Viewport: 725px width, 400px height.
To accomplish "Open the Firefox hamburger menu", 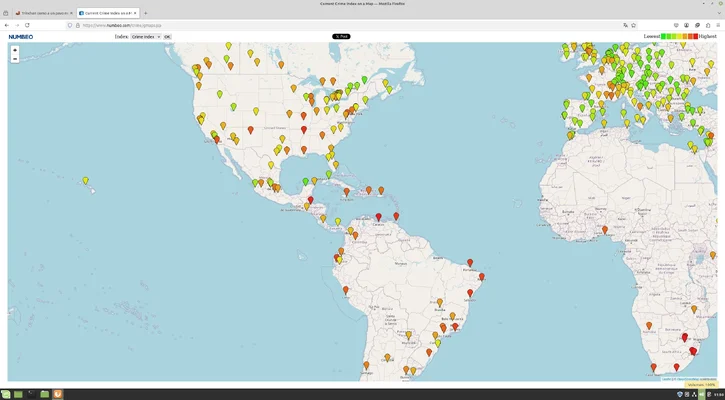I will (719, 25).
